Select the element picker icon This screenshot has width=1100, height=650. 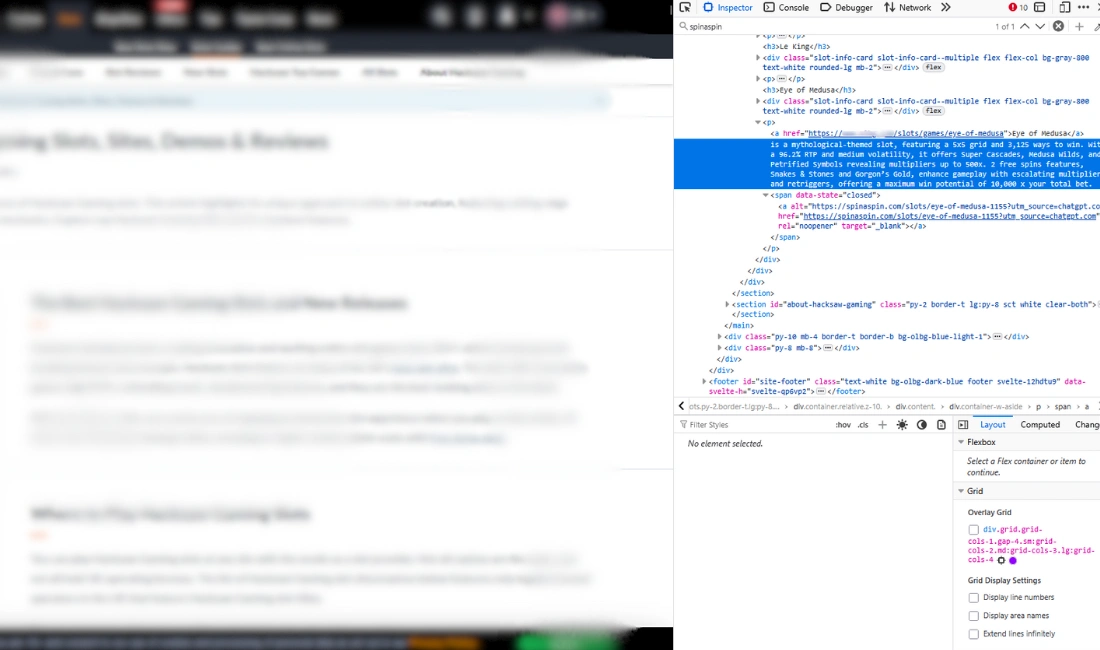click(686, 8)
